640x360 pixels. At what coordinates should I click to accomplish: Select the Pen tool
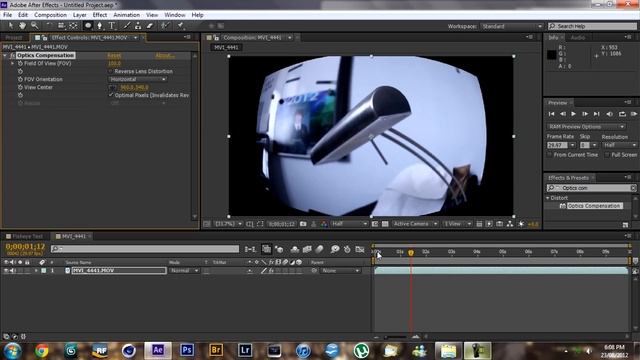[100, 26]
